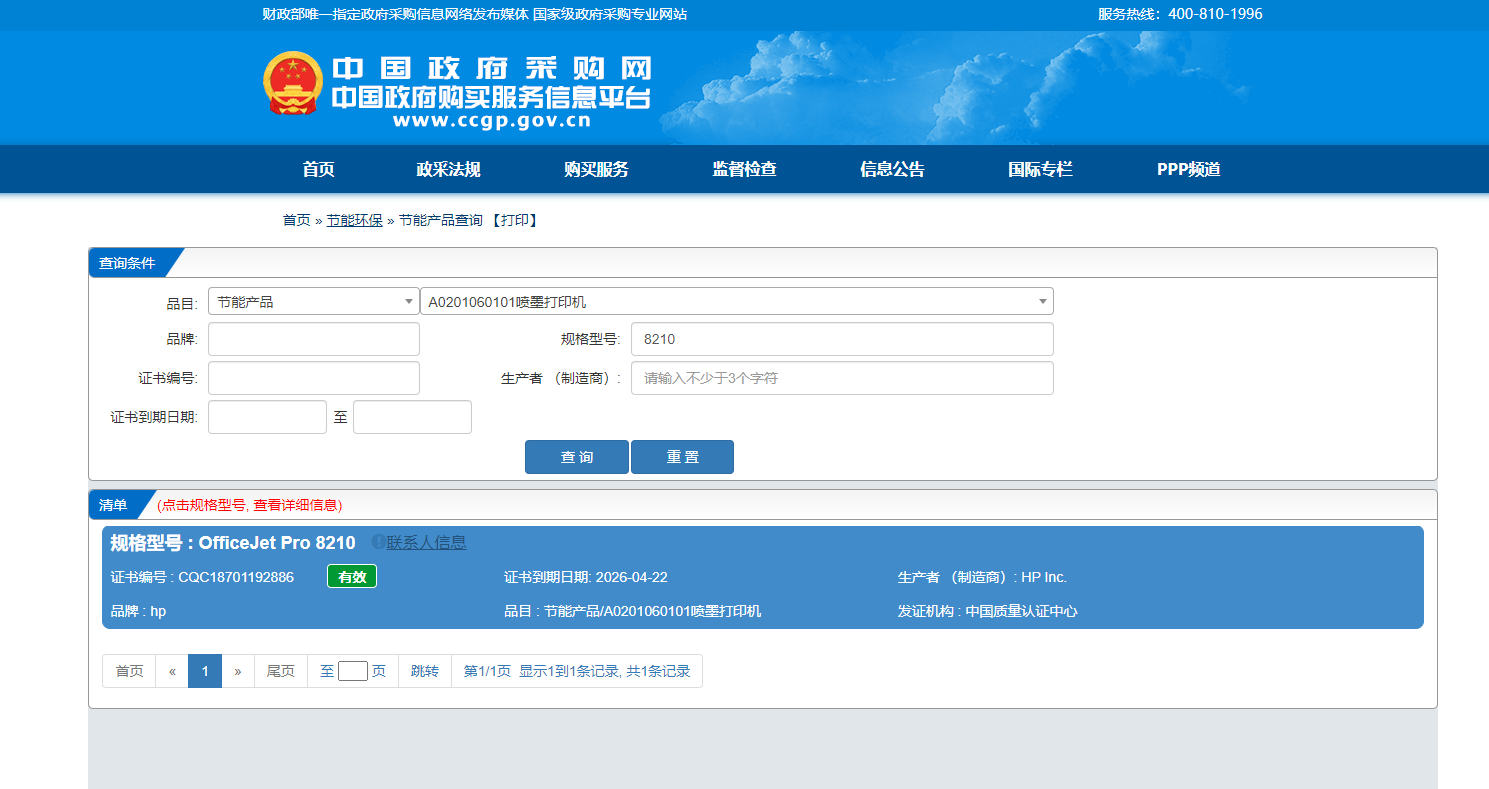Select 信息公告 in the navigation bar
1489x789 pixels.
(892, 169)
